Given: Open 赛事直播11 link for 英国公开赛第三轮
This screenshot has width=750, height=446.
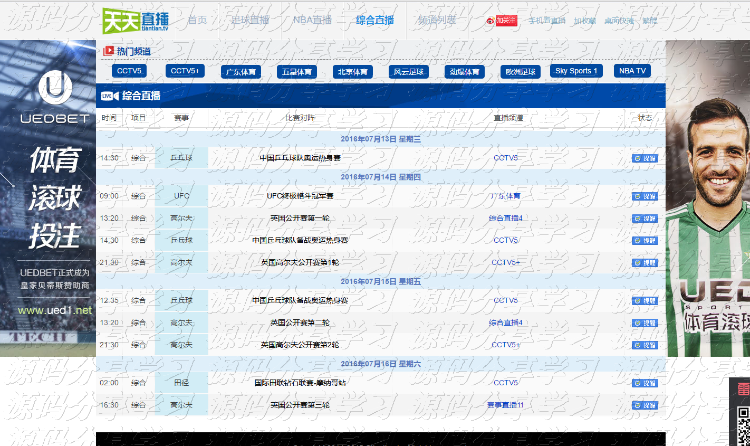Looking at the screenshot, I should [506, 405].
